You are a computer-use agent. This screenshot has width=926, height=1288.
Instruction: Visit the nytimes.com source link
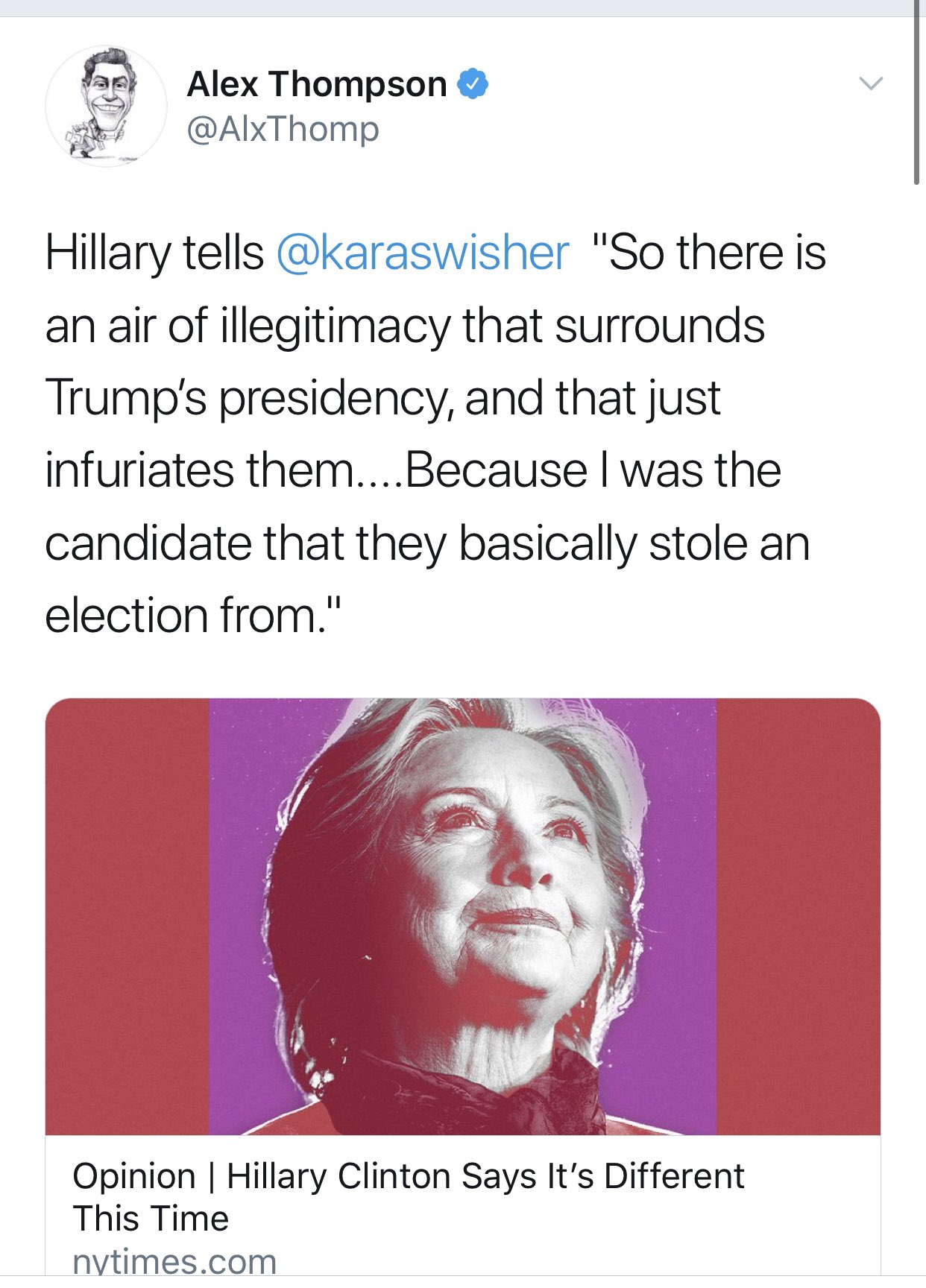click(x=174, y=1262)
